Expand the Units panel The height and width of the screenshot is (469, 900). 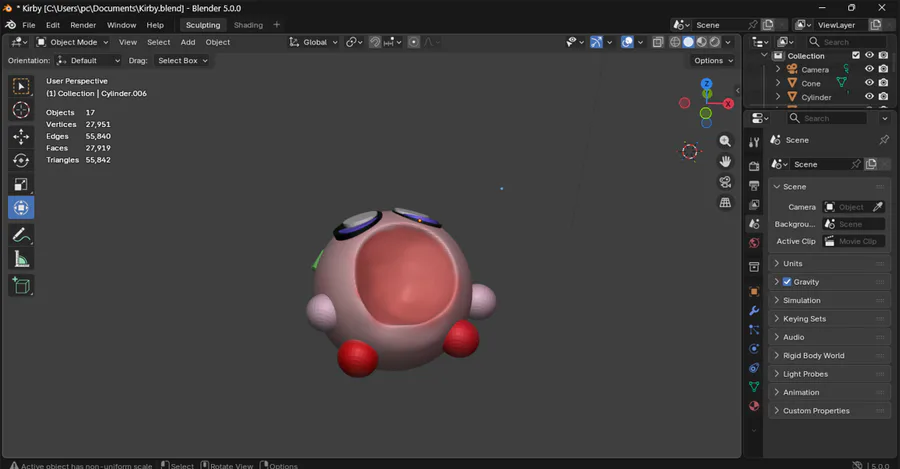click(x=829, y=263)
